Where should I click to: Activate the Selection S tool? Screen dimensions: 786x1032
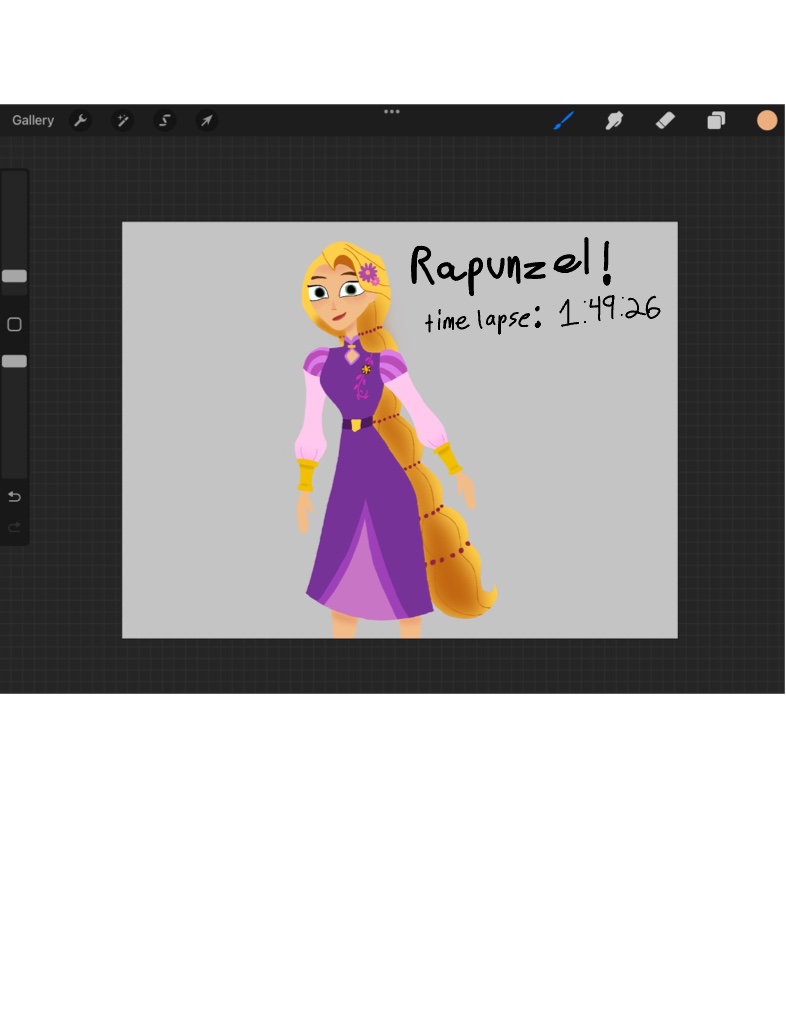[x=165, y=120]
